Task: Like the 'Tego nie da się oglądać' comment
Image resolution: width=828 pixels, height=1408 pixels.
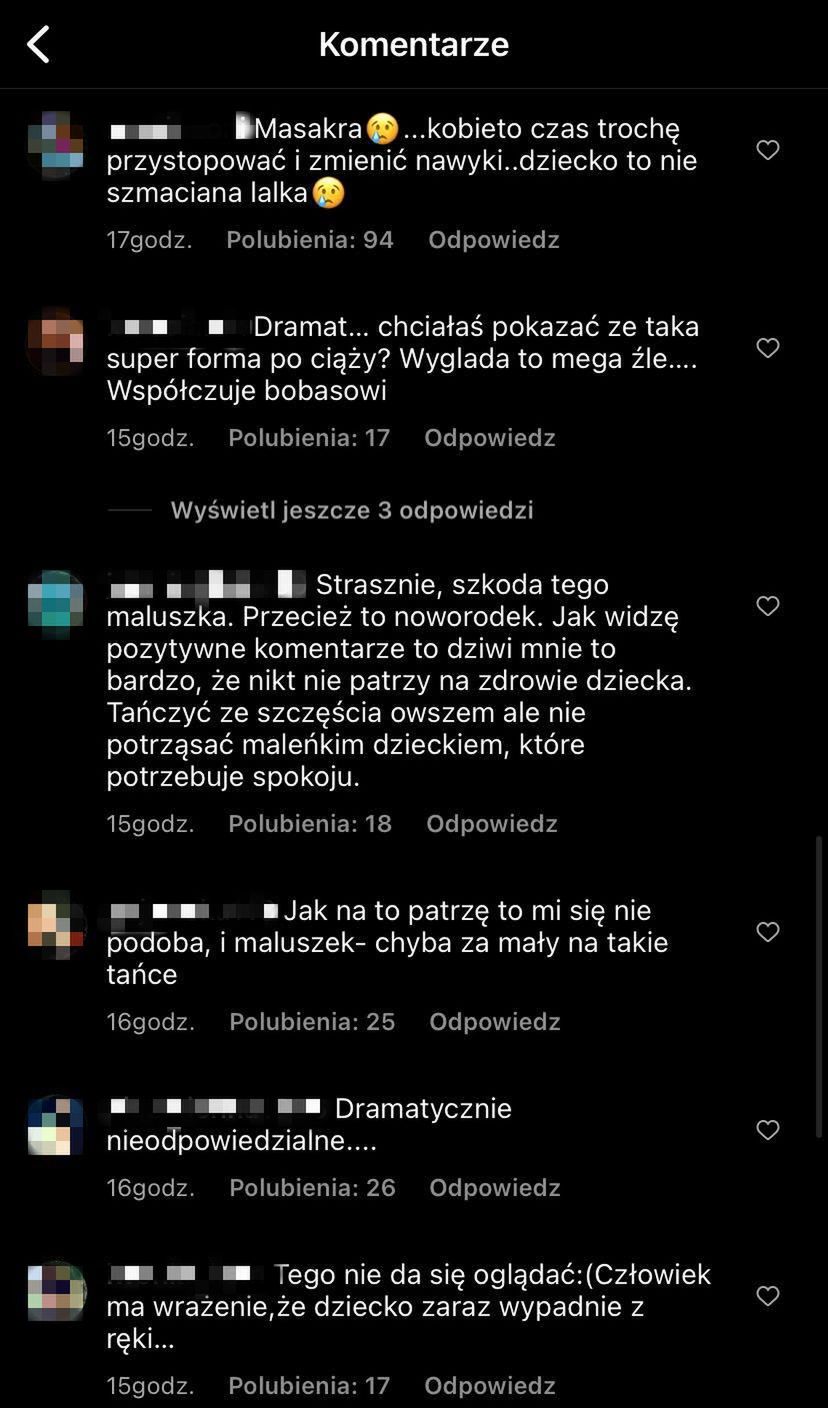Action: point(768,1296)
